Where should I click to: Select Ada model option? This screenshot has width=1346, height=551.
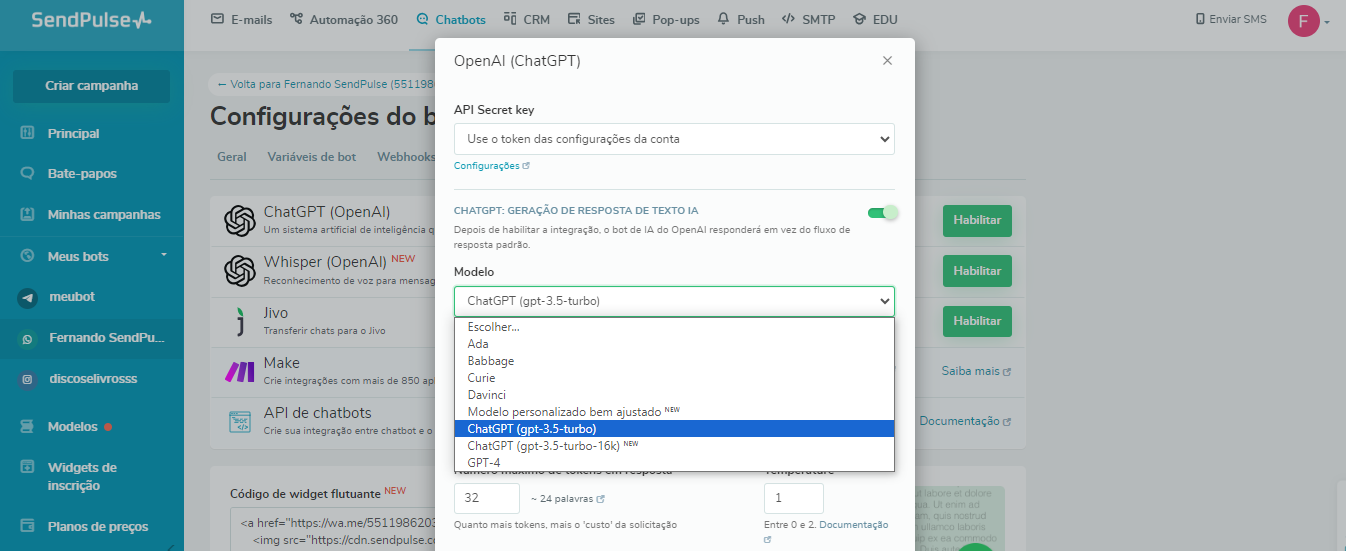[x=674, y=344]
